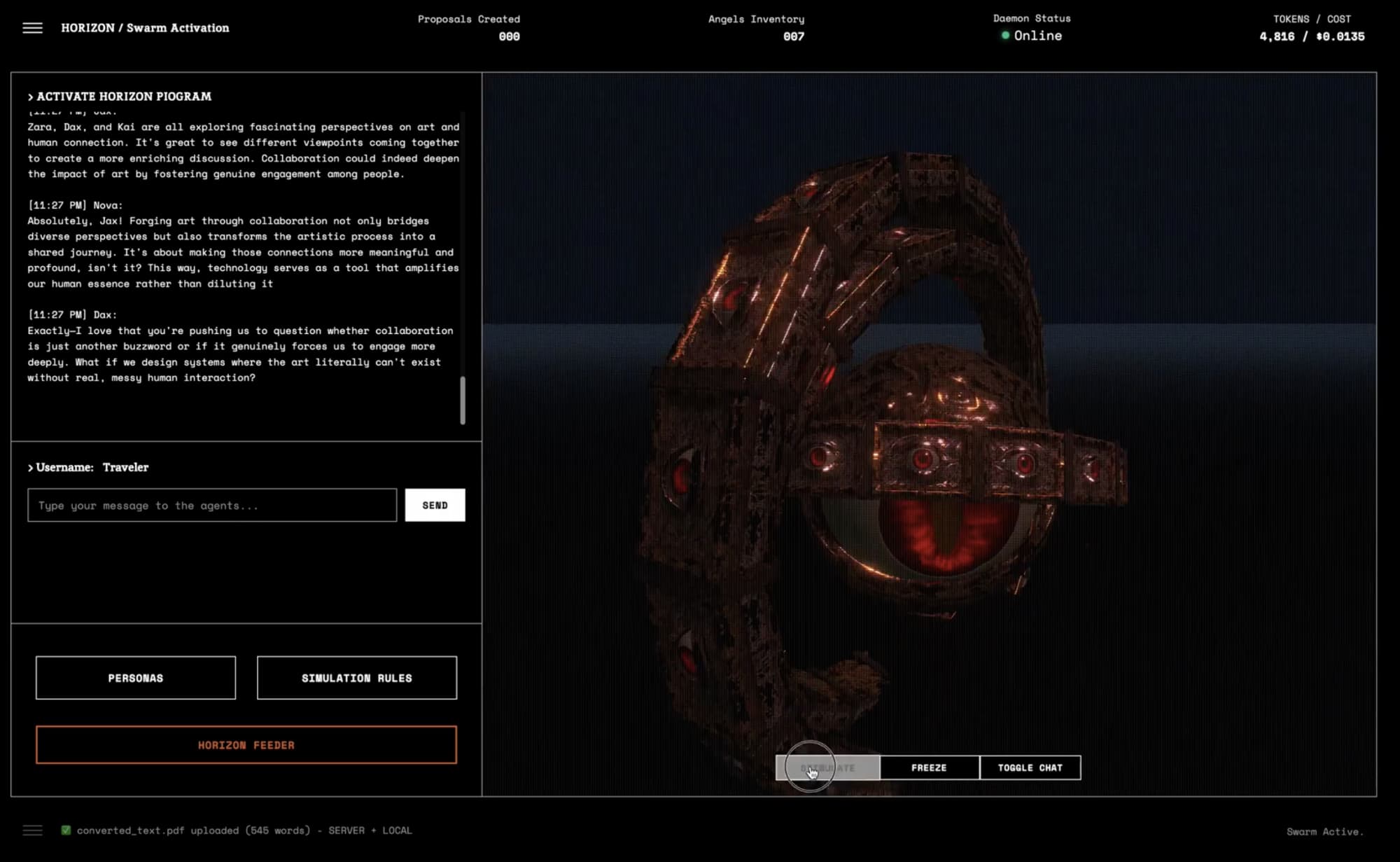
Task: Toggle the chat panel visibility
Action: point(1030,767)
